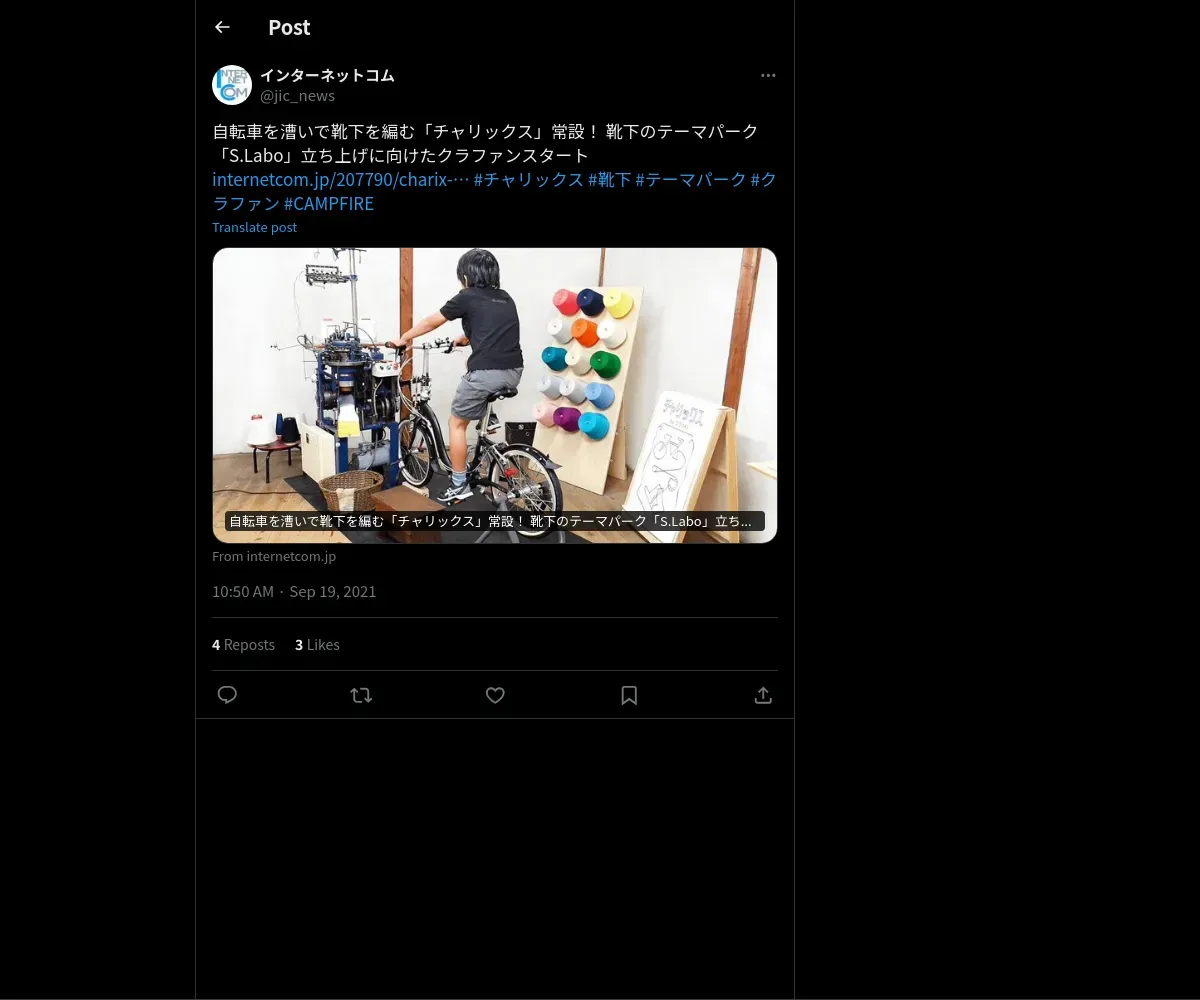Click Translate post
Screen dimensions: 1200x1000
tap(254, 227)
